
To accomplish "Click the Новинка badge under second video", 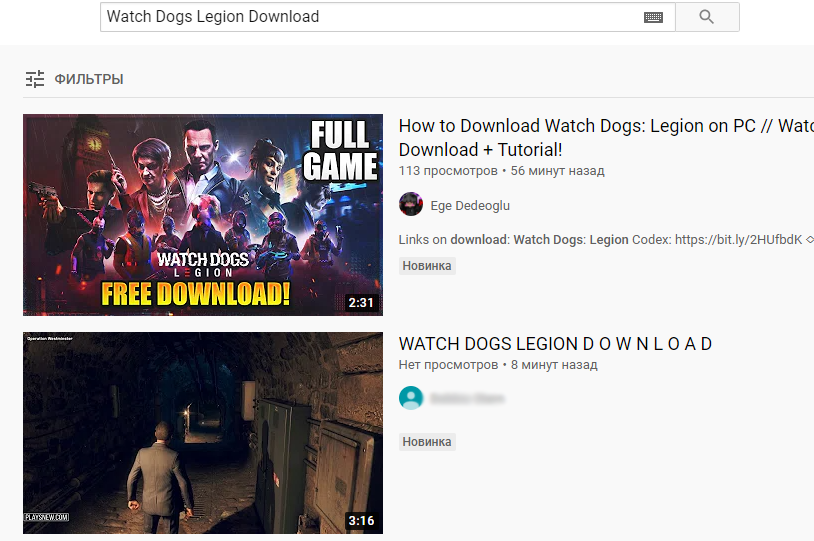I will pos(427,442).
